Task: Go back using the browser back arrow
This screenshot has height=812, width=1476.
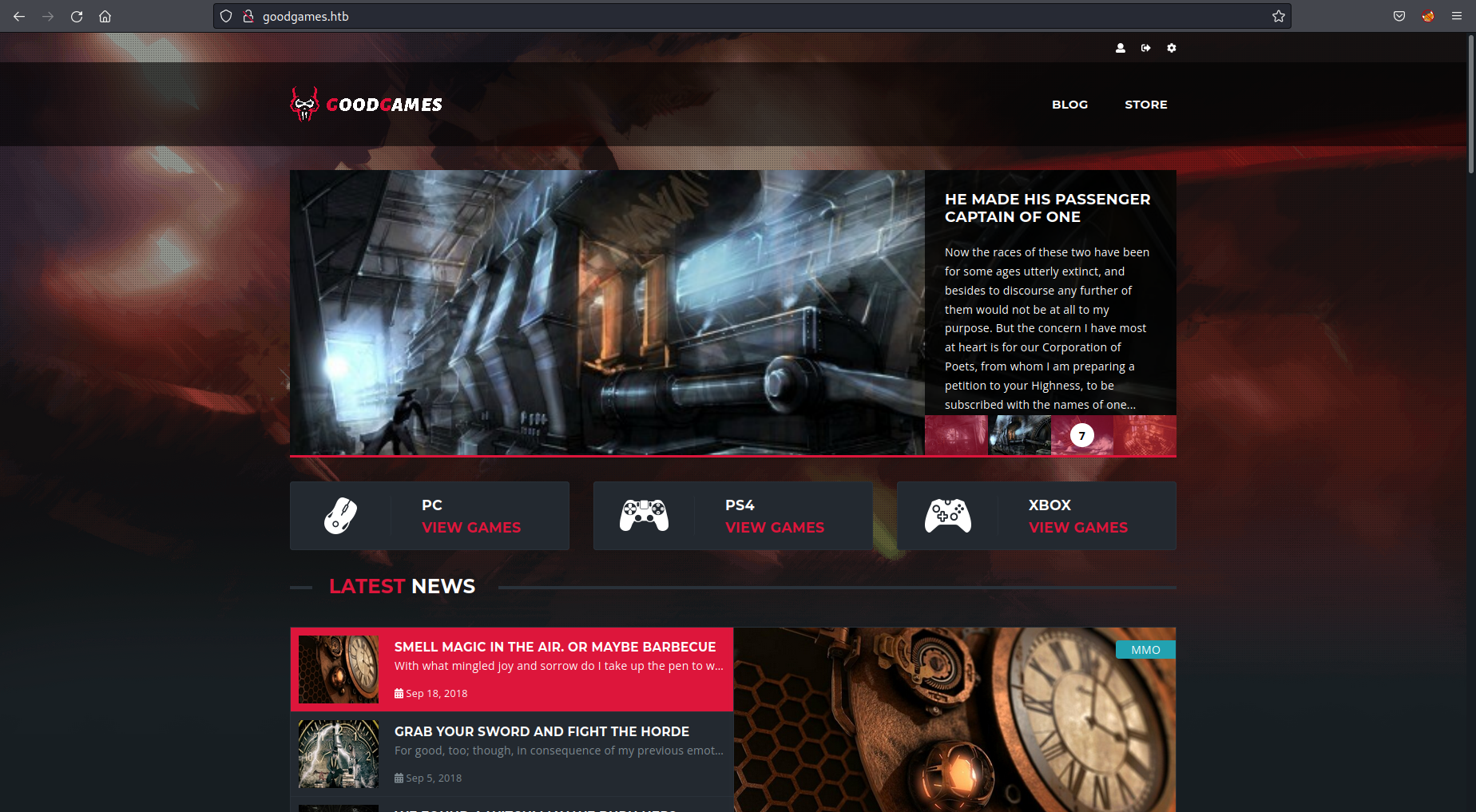Action: (19, 16)
